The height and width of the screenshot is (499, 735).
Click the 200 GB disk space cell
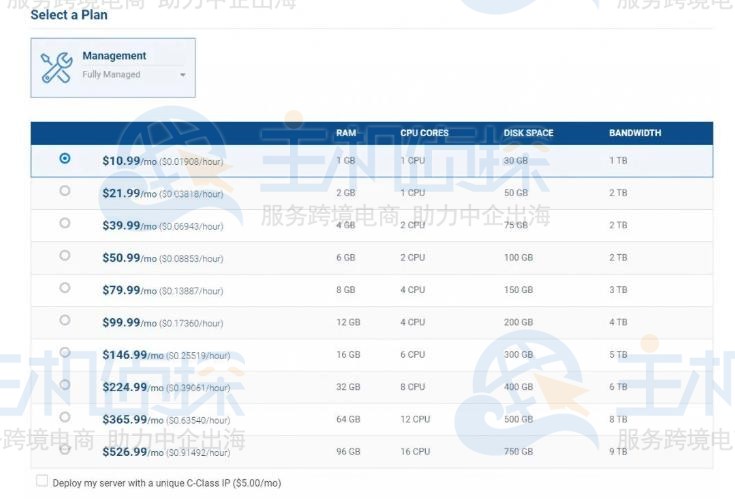[518, 322]
